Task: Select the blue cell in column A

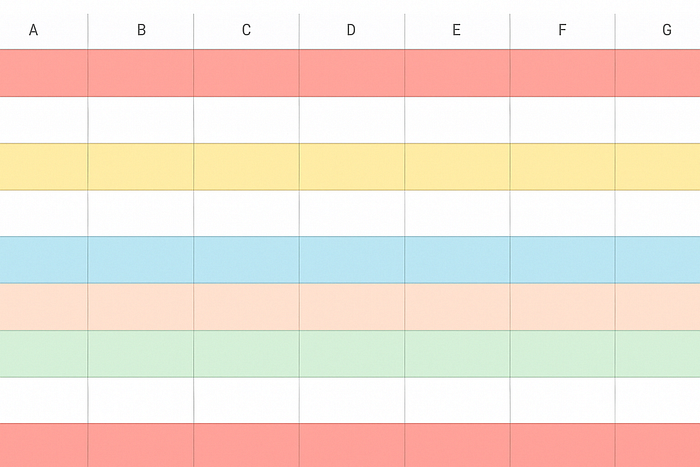Action: click(43, 260)
